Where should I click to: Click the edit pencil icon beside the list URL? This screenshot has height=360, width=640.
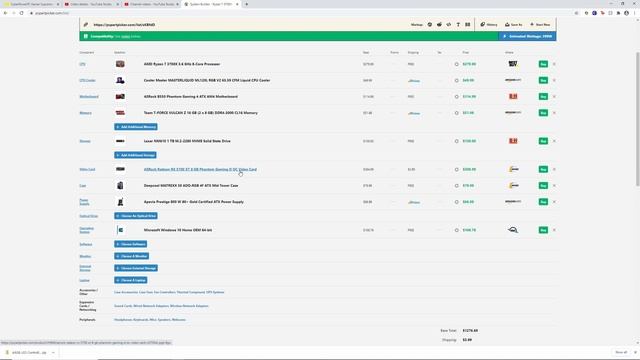(x=86, y=24)
